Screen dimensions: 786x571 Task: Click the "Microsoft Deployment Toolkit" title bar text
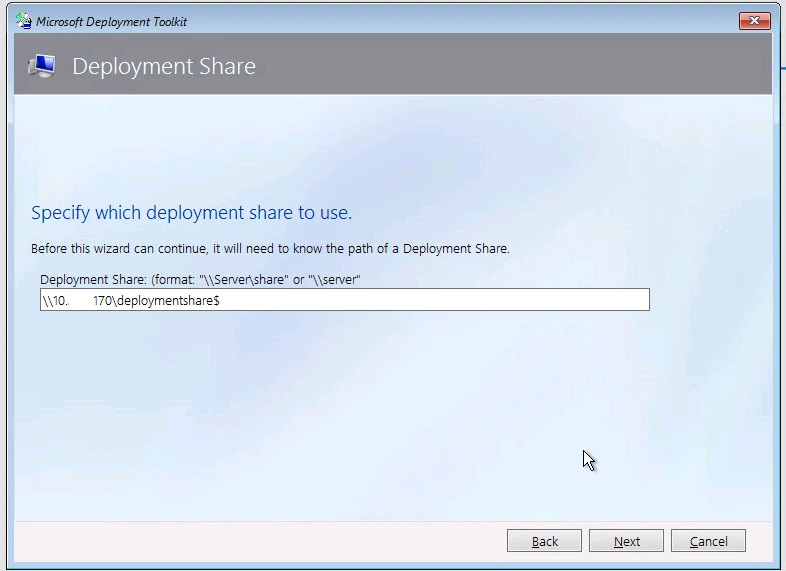112,22
